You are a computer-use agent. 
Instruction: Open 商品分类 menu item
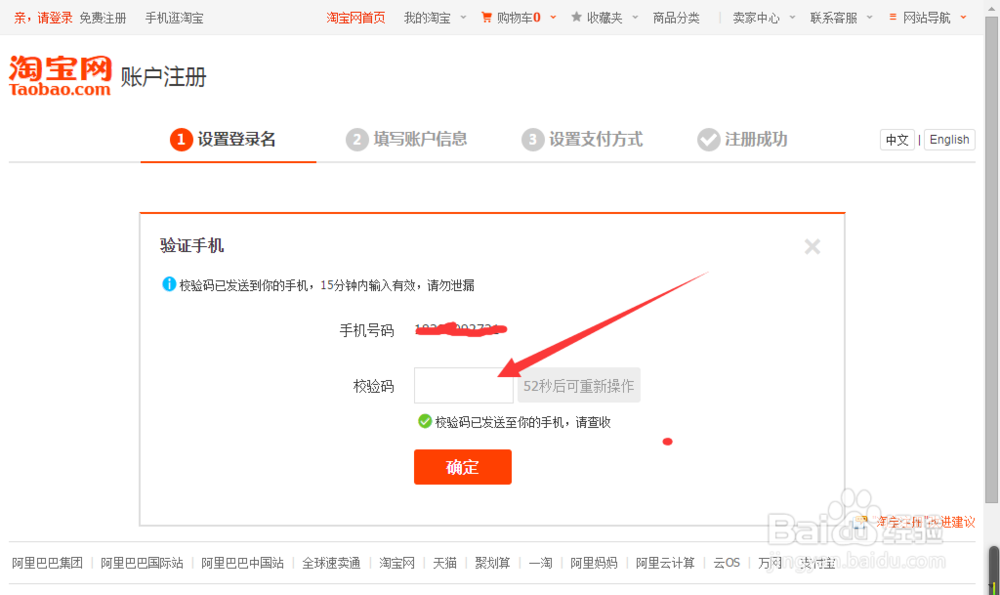(676, 18)
